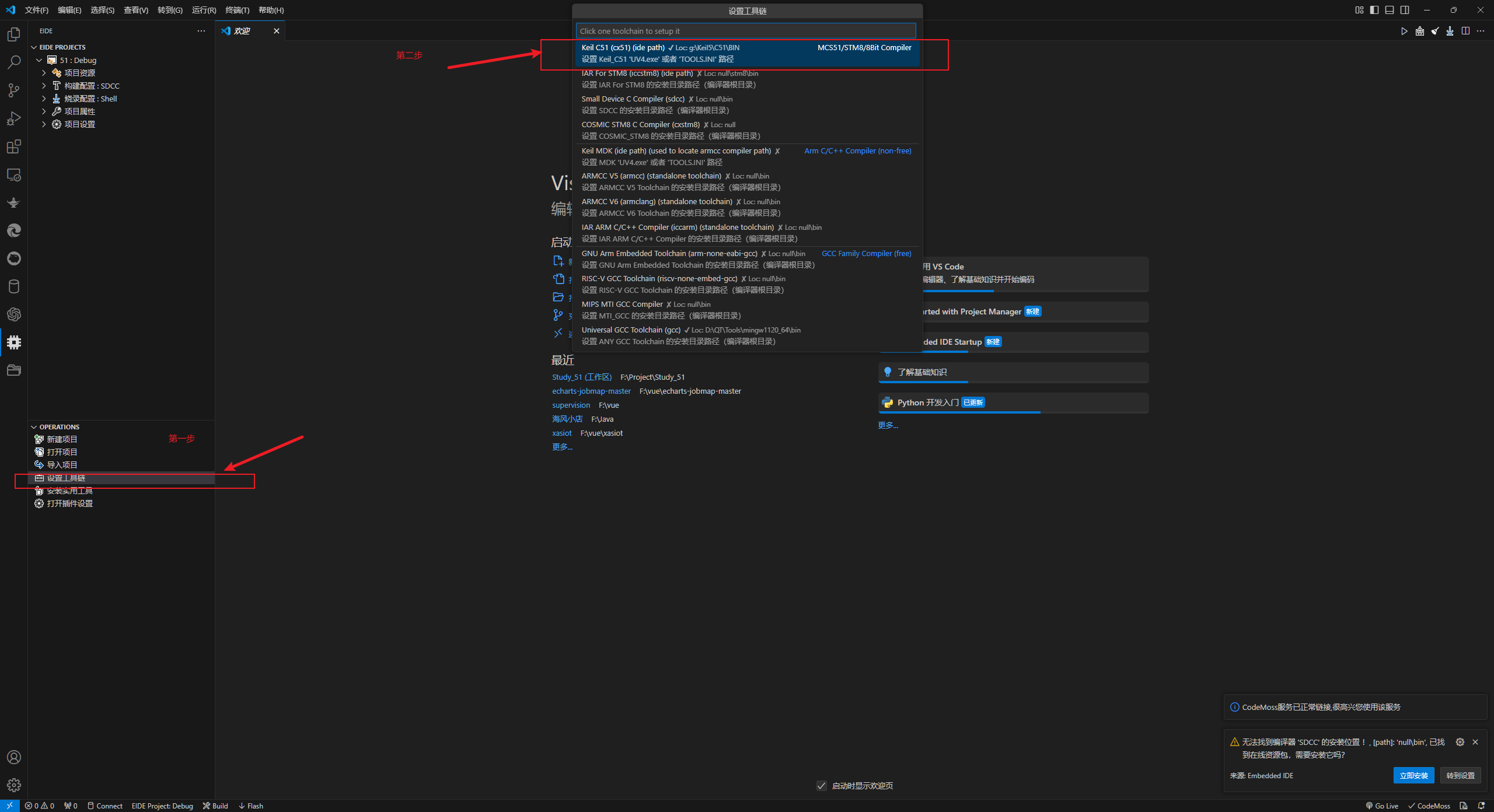Open the Accounts menu icon

pyautogui.click(x=14, y=757)
